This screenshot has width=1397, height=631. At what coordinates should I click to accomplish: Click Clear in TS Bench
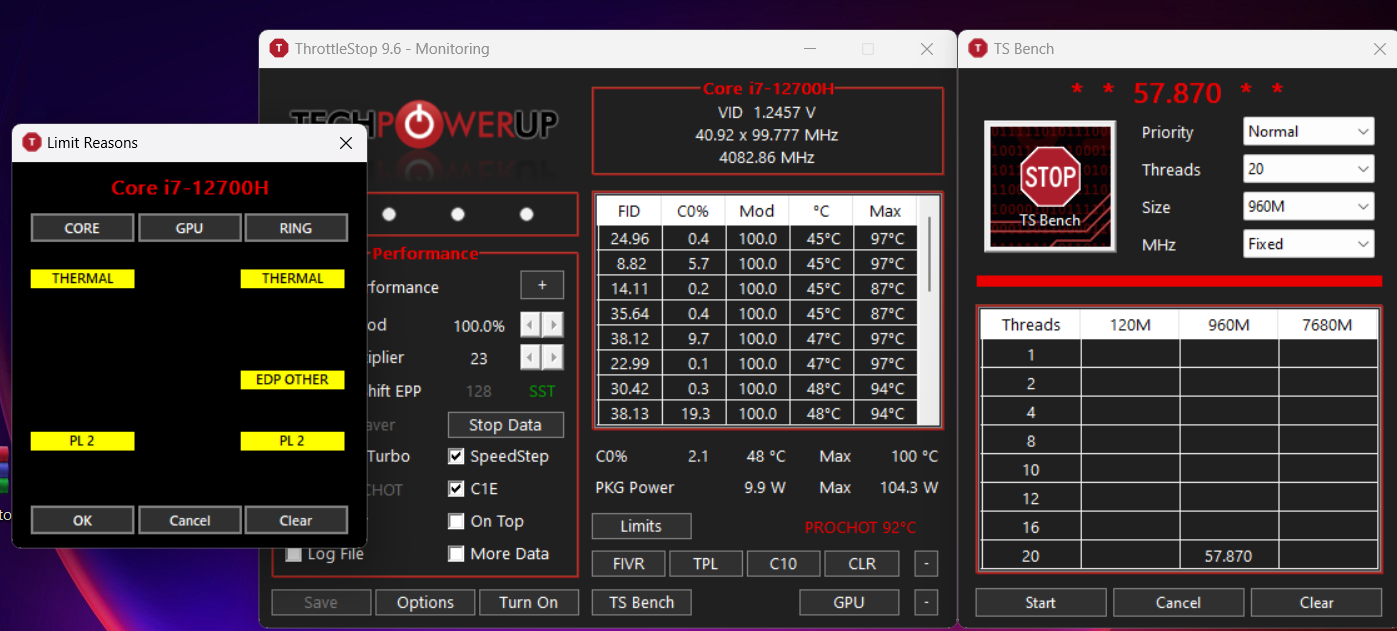pos(1316,602)
